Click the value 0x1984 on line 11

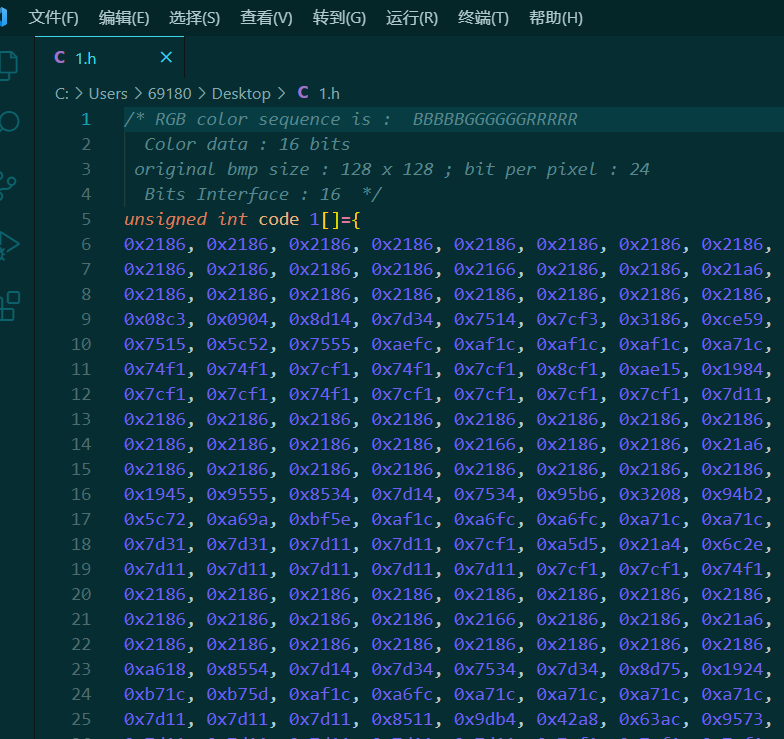coord(732,369)
